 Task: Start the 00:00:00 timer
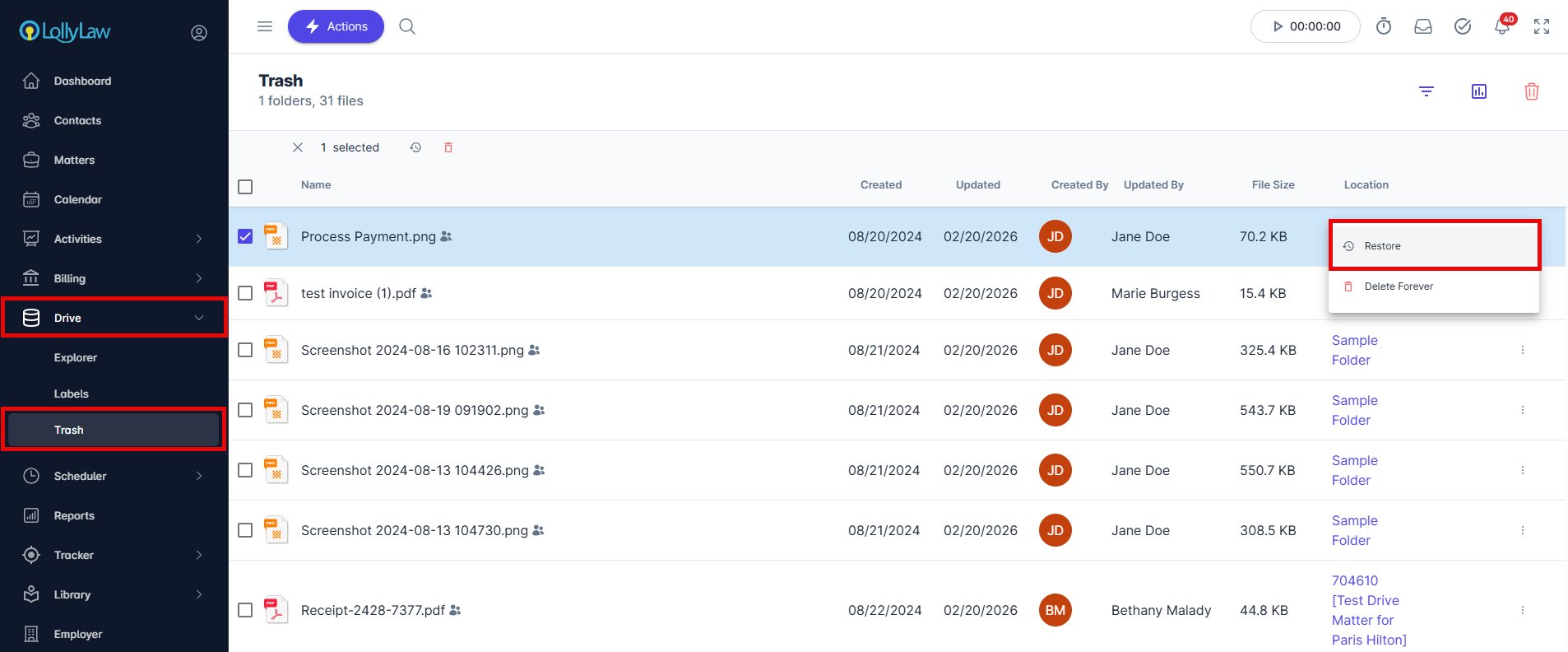click(1305, 26)
